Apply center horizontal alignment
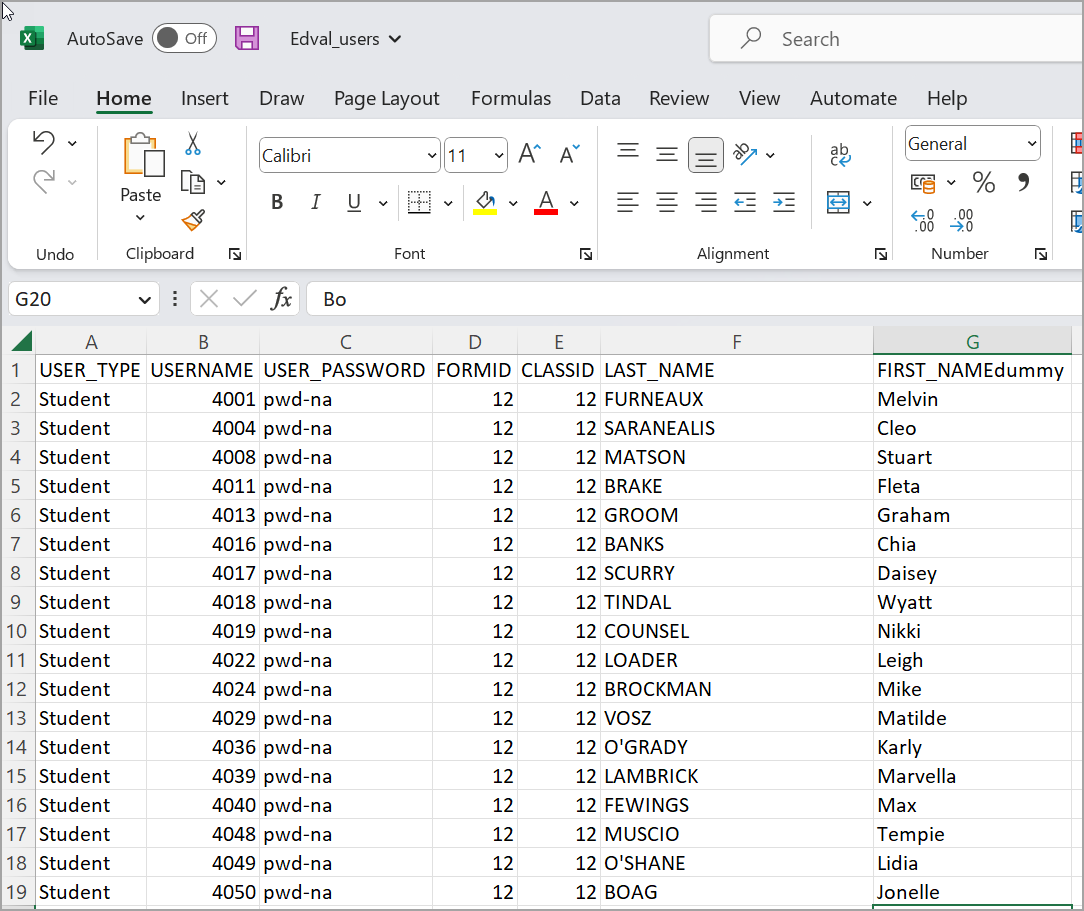The height and width of the screenshot is (911, 1084). click(x=667, y=203)
